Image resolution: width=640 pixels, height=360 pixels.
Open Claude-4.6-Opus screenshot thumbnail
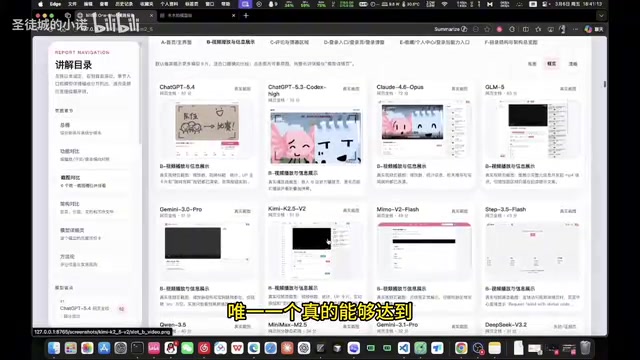coord(423,130)
